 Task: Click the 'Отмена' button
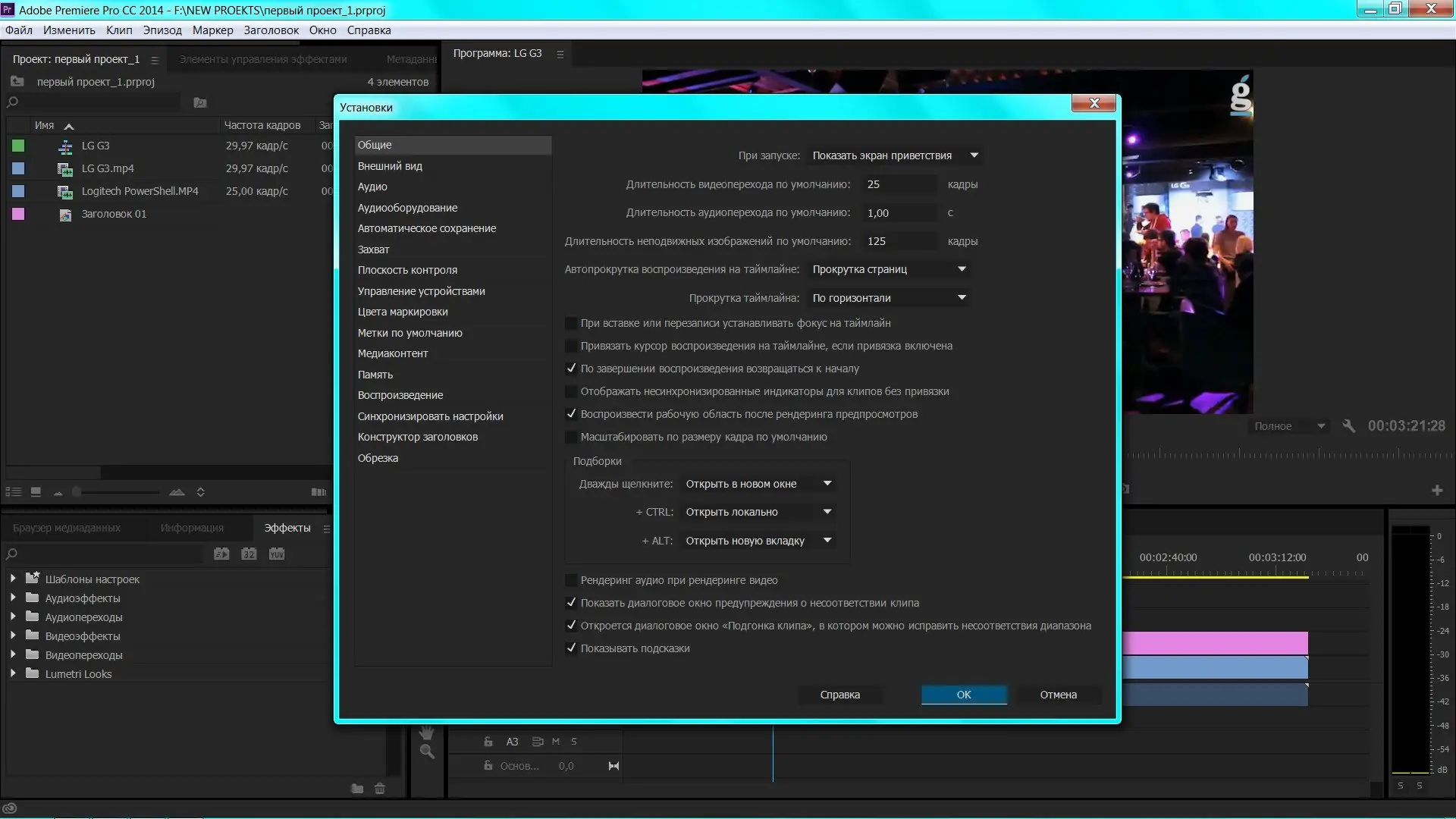click(1058, 695)
